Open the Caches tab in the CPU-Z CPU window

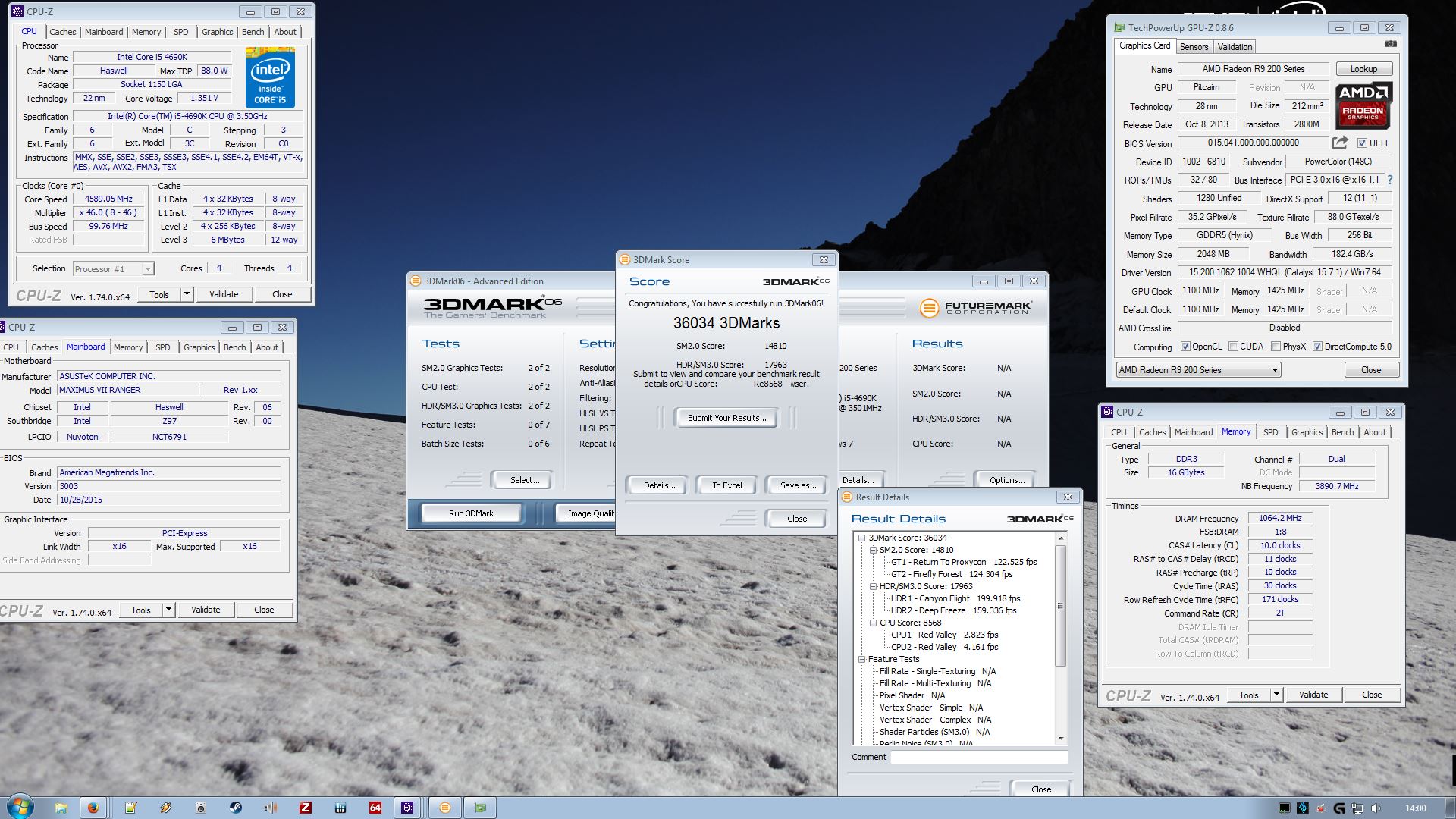coord(62,32)
